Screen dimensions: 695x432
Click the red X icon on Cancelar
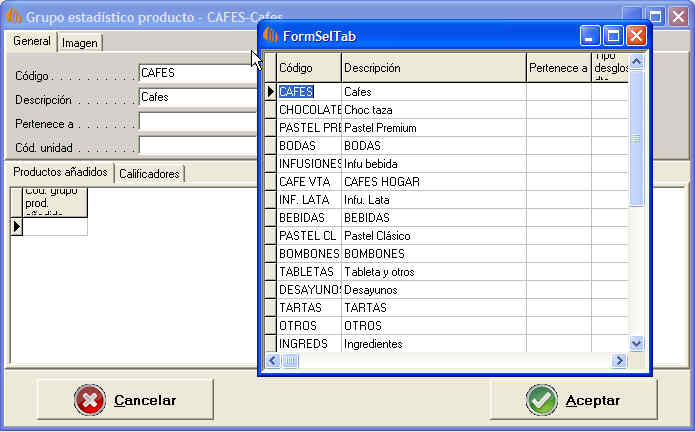(89, 400)
